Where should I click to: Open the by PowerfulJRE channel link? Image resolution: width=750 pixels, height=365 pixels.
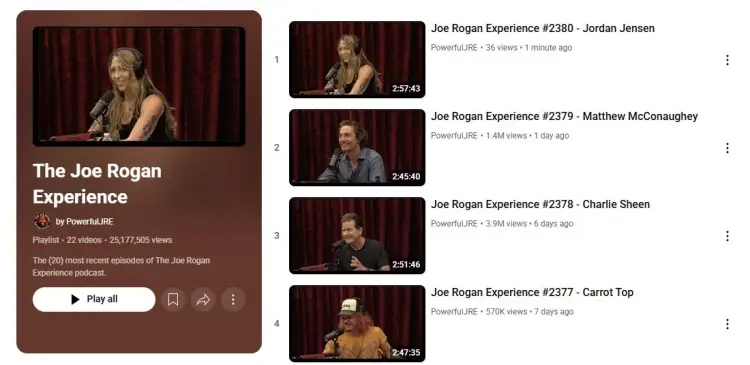click(84, 221)
